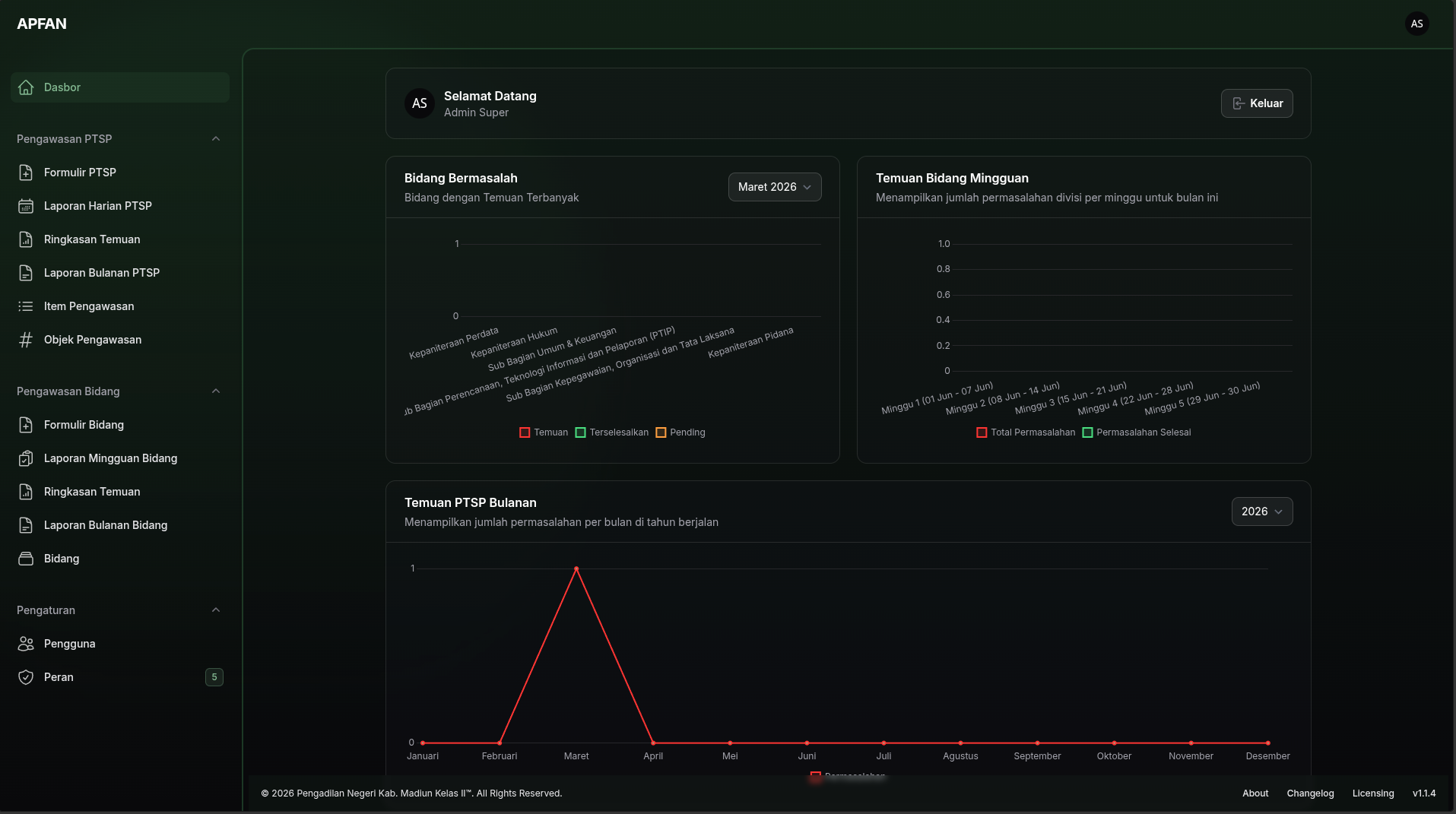Toggle the orange Pending legend swatch
Screen dimensions: 1456x814
661,432
